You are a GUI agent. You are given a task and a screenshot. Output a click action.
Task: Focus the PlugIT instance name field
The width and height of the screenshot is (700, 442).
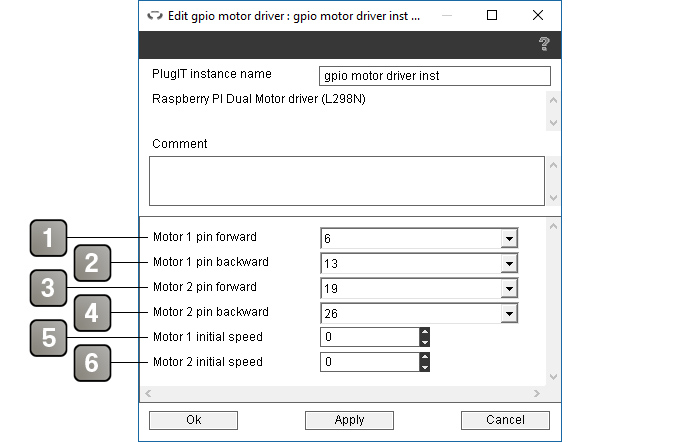coord(435,76)
